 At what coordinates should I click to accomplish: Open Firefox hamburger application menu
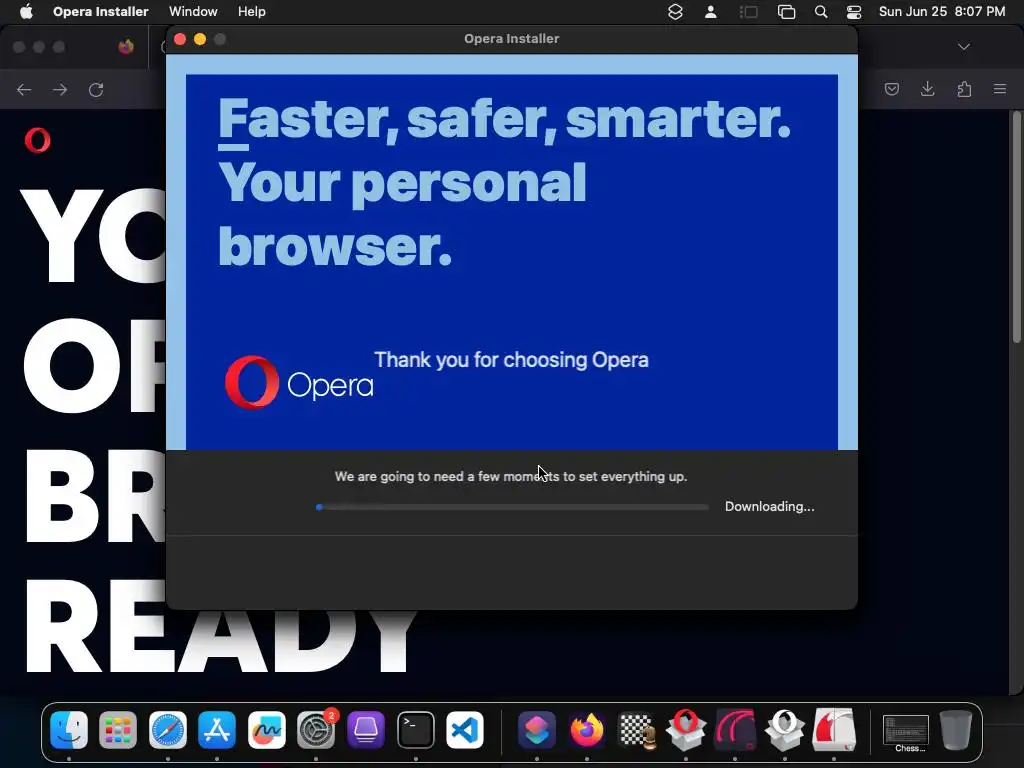[x=1000, y=89]
